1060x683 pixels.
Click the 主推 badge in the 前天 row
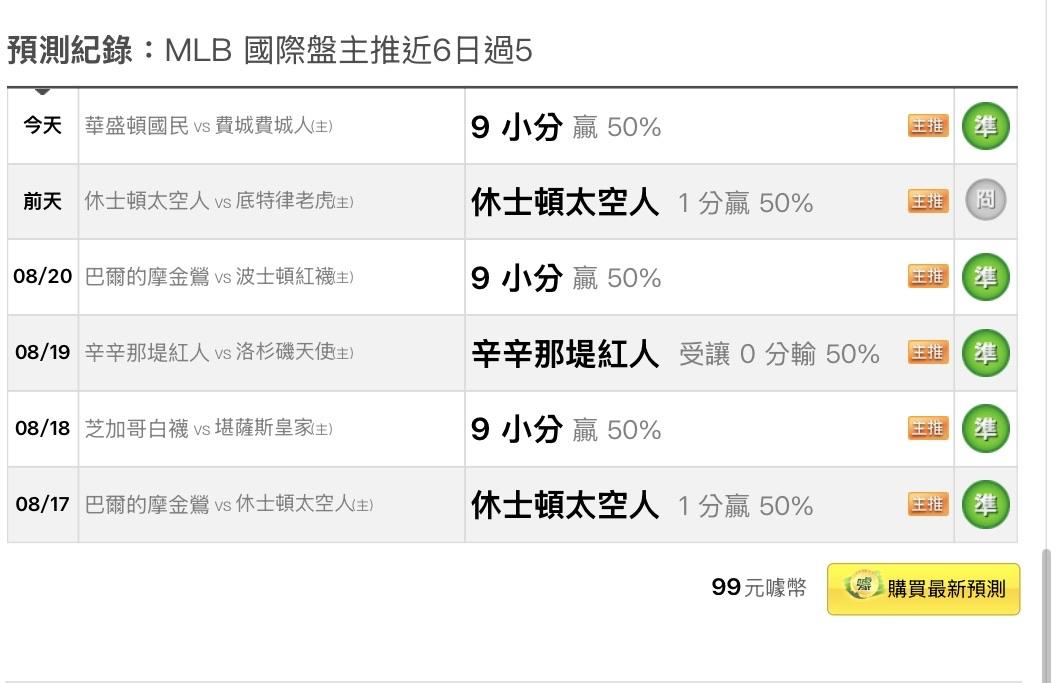pos(928,201)
